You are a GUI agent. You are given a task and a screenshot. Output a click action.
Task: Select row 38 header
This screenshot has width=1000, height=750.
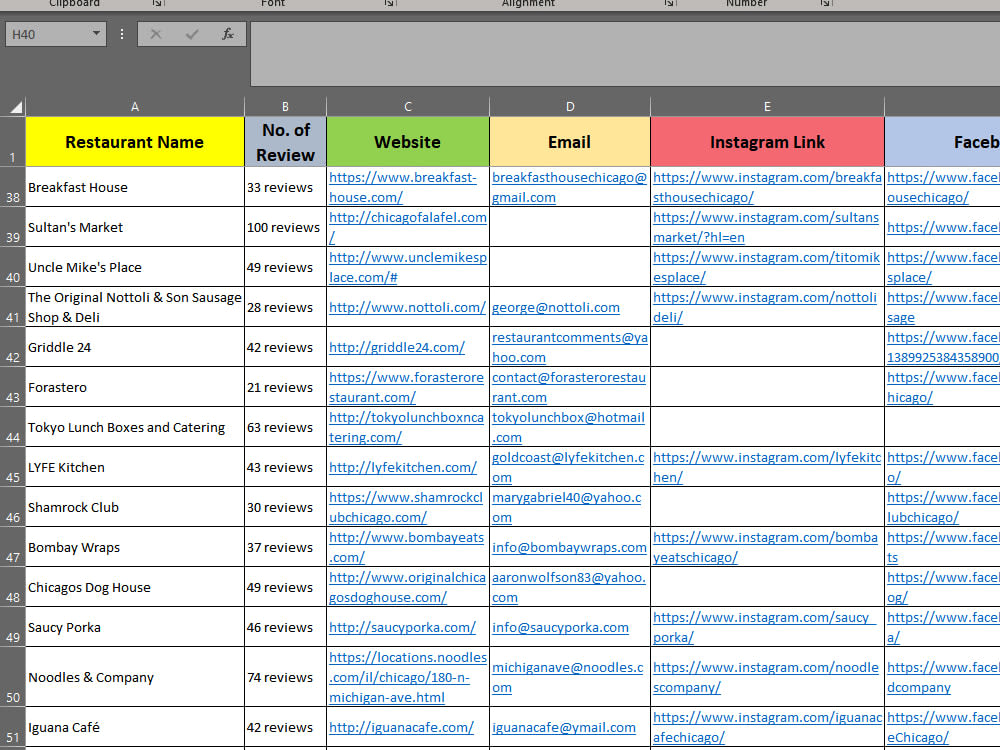tap(13, 187)
